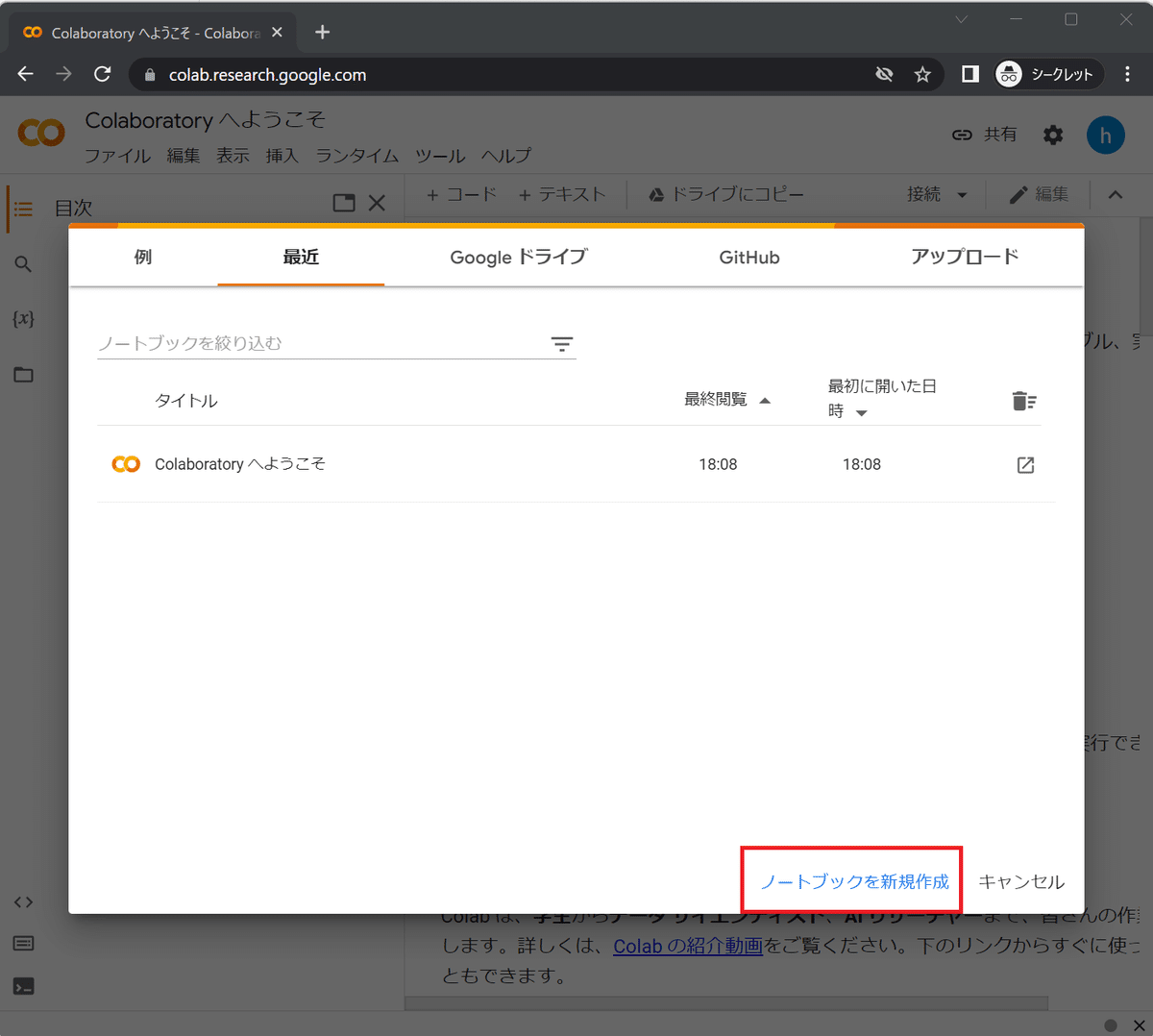Image resolution: width=1153 pixels, height=1036 pixels.
Task: Click the tracking protection eye icon
Action: (x=884, y=74)
